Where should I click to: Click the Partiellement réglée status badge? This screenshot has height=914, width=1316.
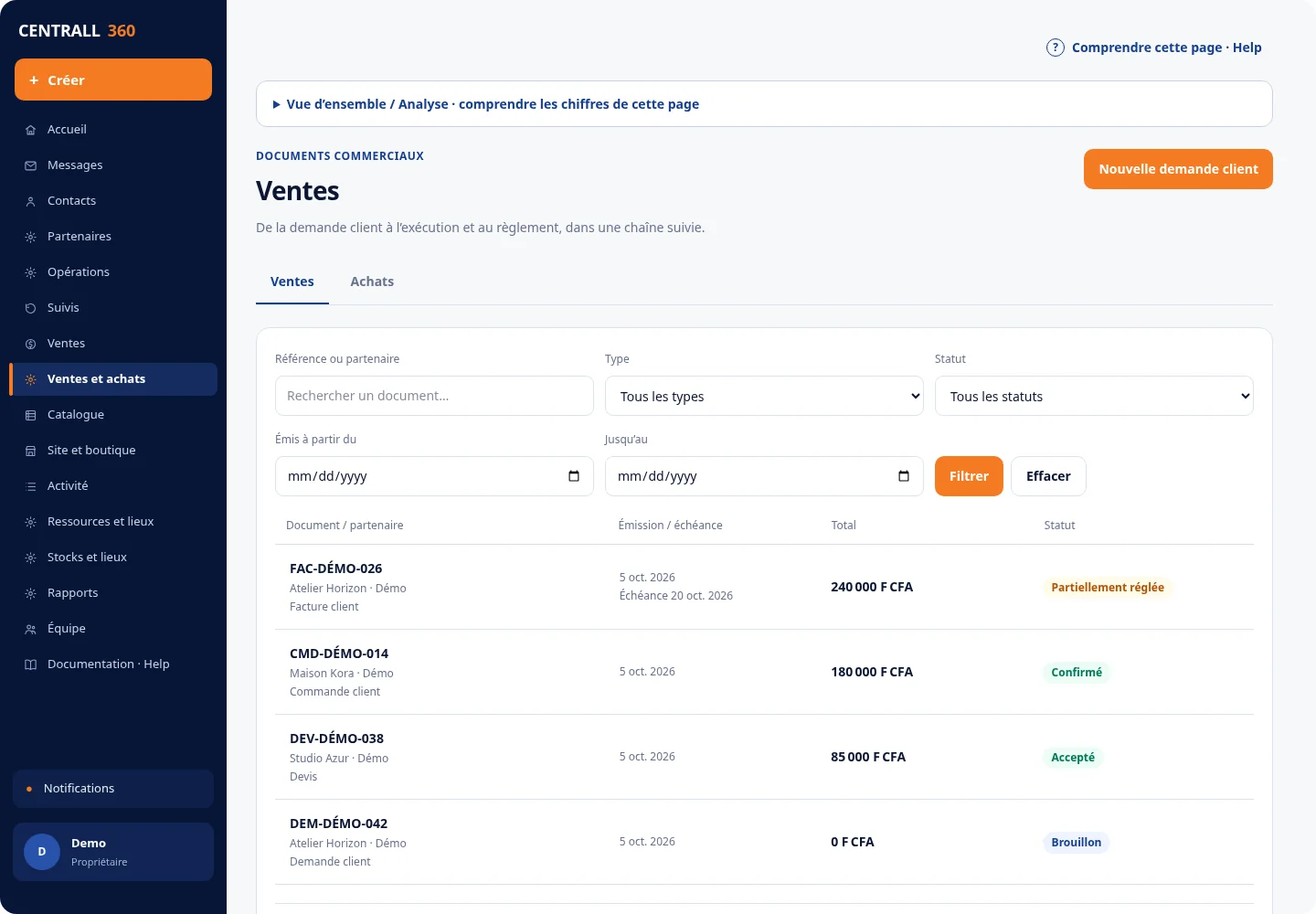click(x=1108, y=588)
